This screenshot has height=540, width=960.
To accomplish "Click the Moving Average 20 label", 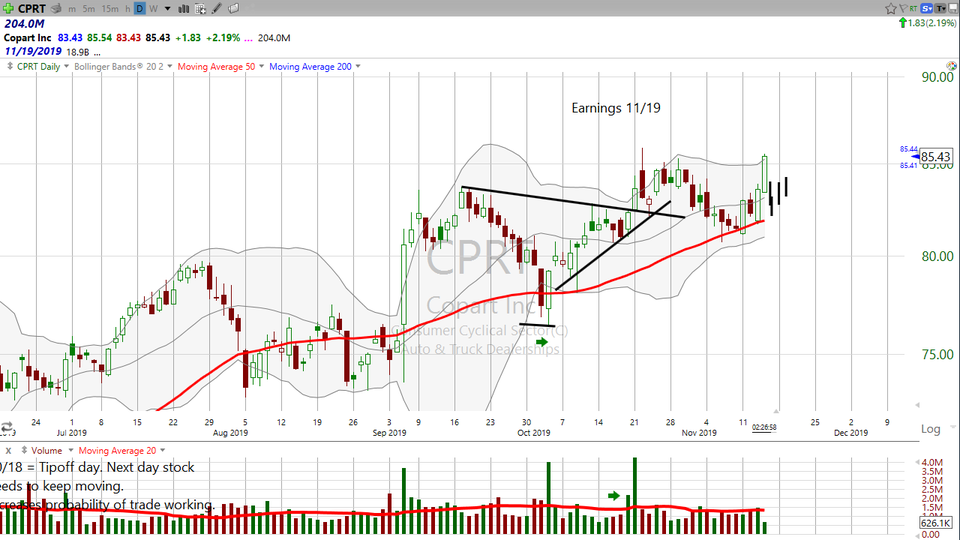I will [x=117, y=451].
